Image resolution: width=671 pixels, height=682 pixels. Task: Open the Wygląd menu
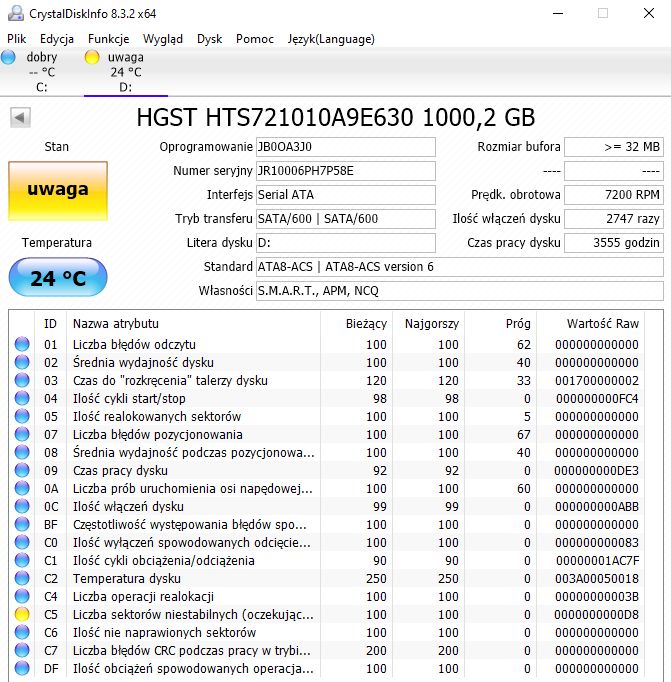[x=163, y=39]
